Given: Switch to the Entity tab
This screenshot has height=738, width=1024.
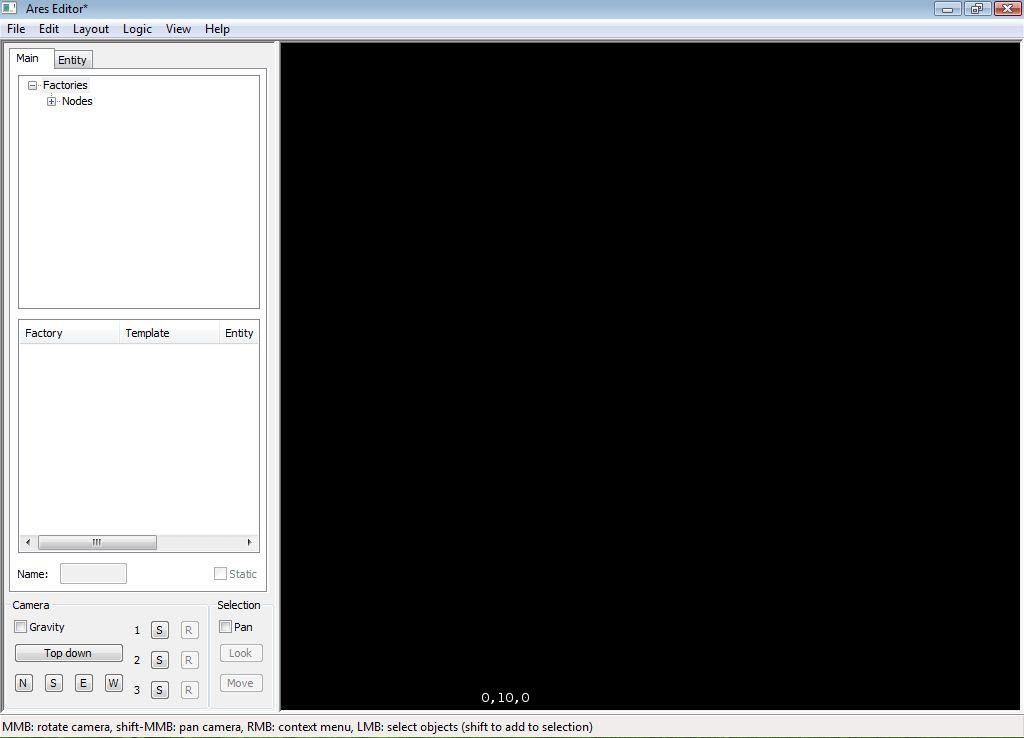Looking at the screenshot, I should (72, 60).
